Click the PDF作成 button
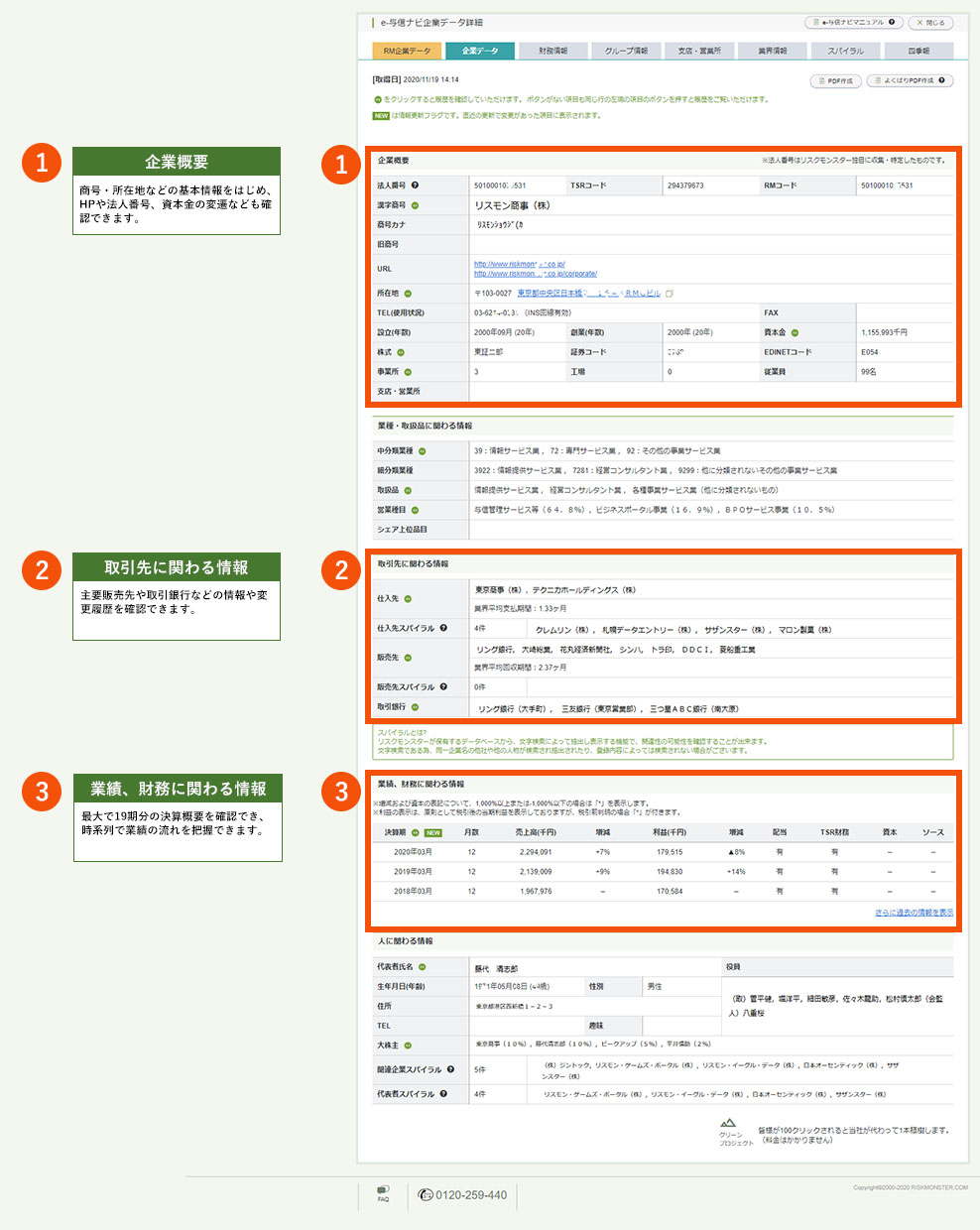Screen dimensions: 980x1230 click(x=835, y=81)
